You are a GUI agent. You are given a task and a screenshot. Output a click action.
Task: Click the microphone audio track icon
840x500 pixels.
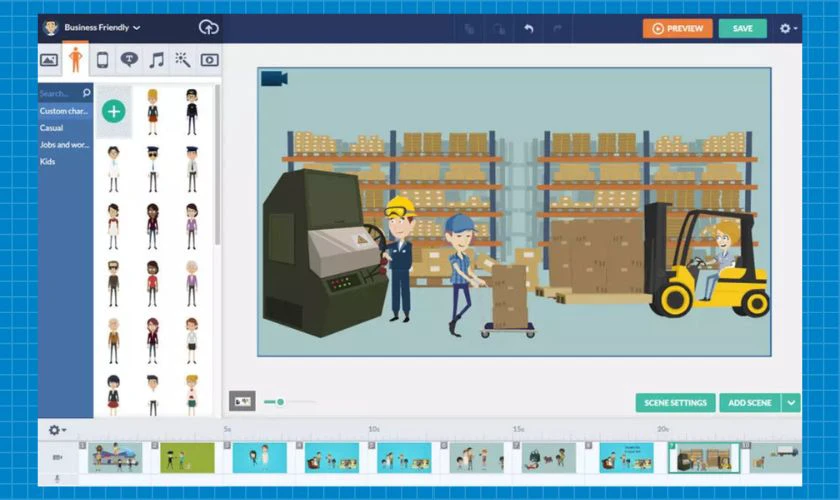tap(57, 479)
